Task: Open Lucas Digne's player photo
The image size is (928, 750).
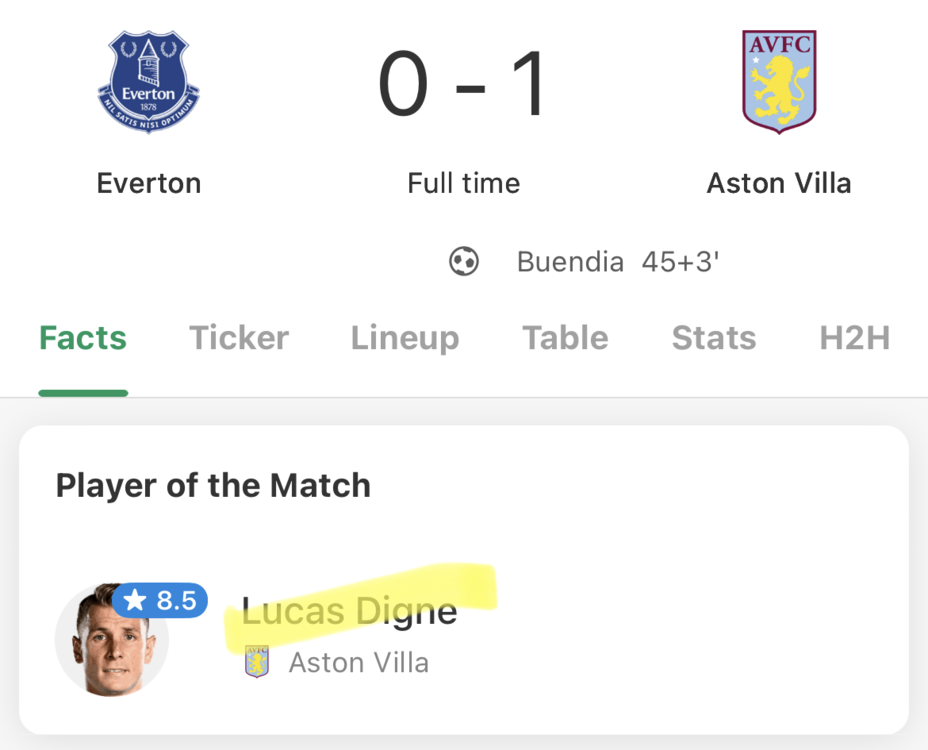Action: click(112, 640)
